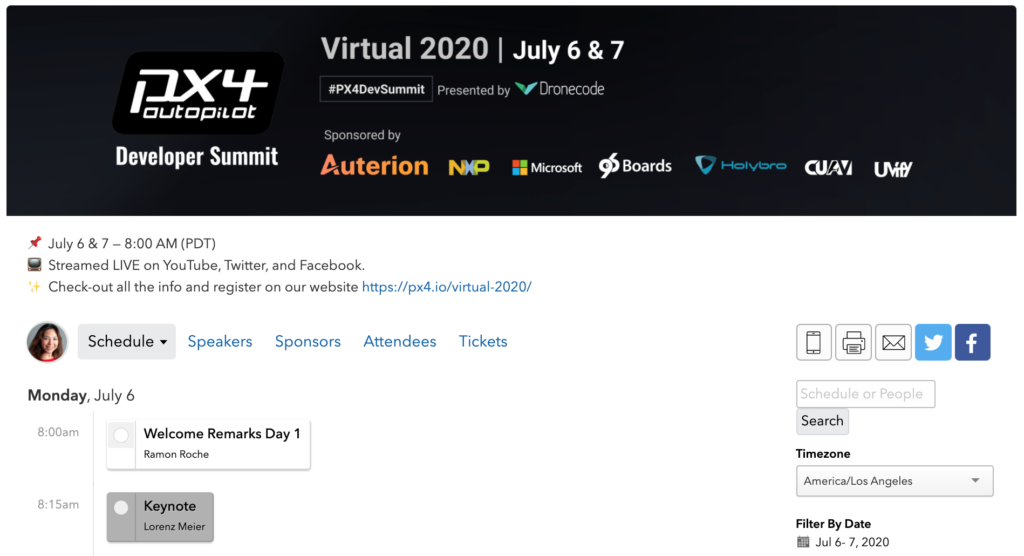Click the Auterion sponsor logo
This screenshot has height=556, width=1024.
click(x=374, y=165)
